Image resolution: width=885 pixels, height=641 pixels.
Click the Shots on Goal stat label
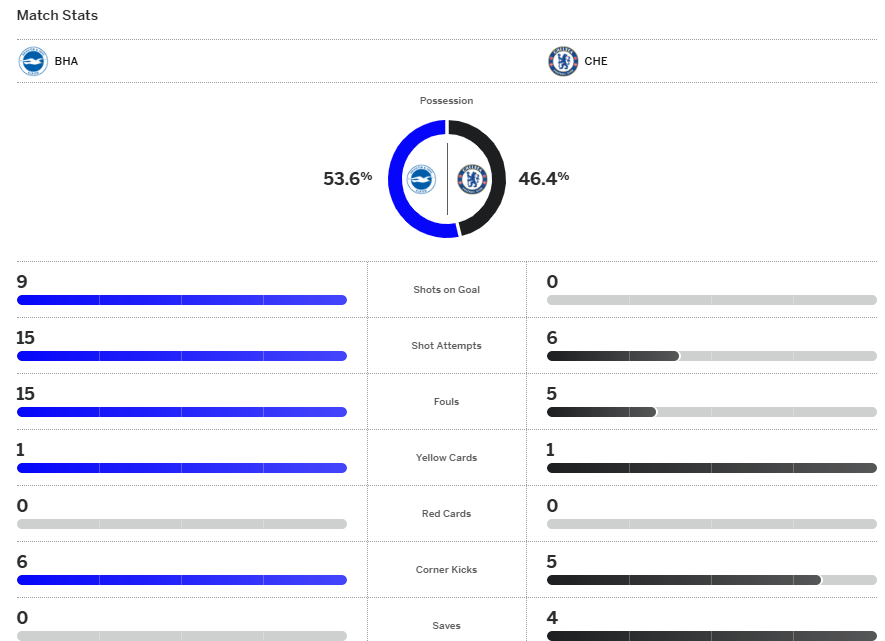pos(447,290)
